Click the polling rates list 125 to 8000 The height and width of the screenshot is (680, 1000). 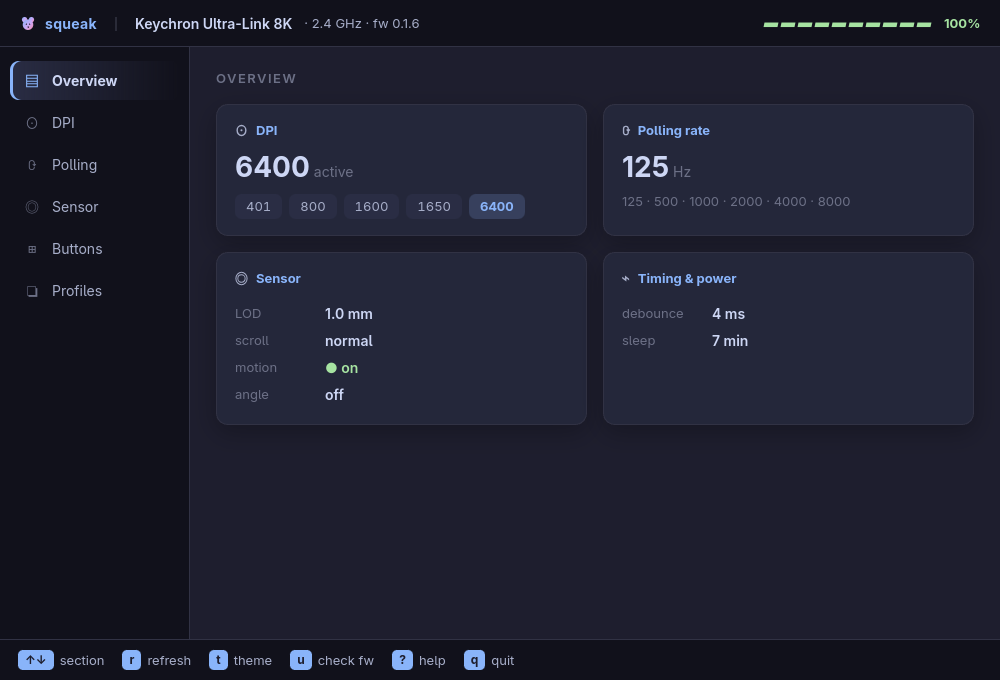[x=736, y=202]
